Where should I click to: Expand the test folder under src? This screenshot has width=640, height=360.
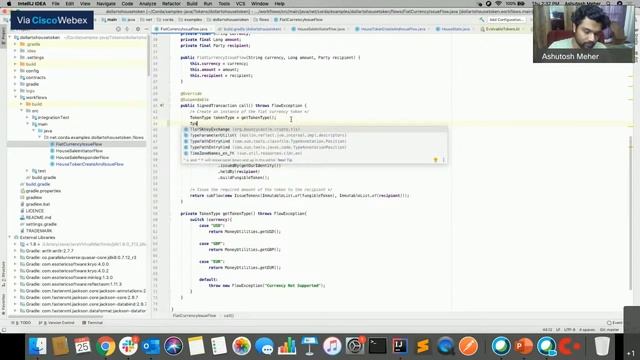coord(28,171)
